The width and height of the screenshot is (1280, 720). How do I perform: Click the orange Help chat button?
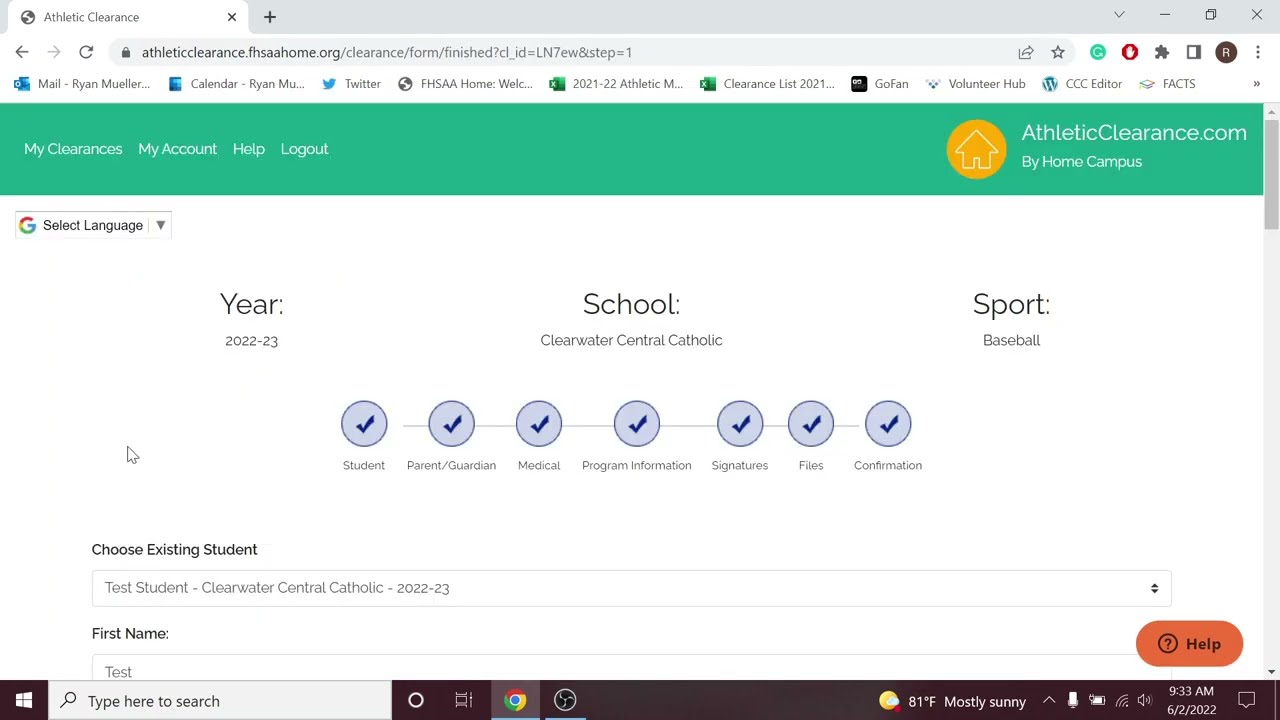click(x=1189, y=644)
